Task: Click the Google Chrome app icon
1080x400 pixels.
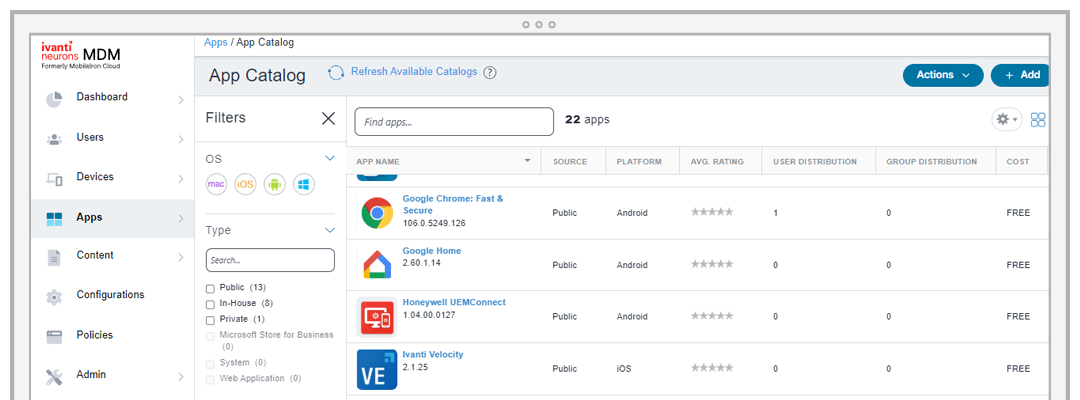Action: tap(377, 213)
